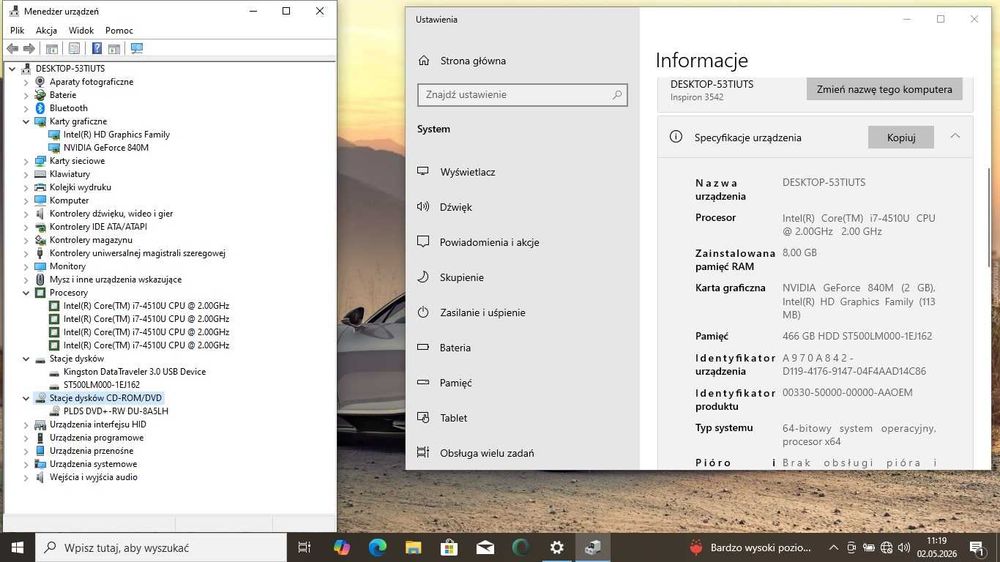Click the Wyświetlacz display icon in Settings
The image size is (1000, 562).
(x=423, y=171)
